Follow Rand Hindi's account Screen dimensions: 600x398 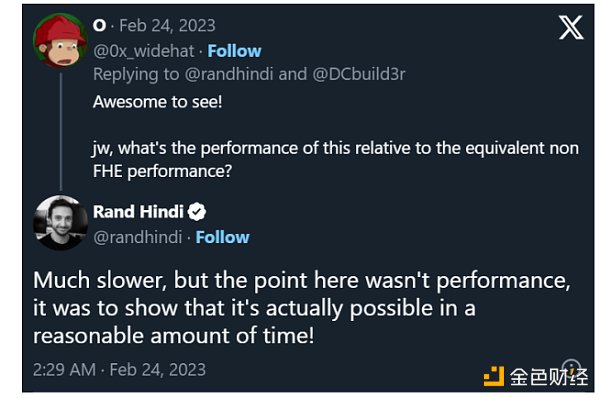coord(222,237)
